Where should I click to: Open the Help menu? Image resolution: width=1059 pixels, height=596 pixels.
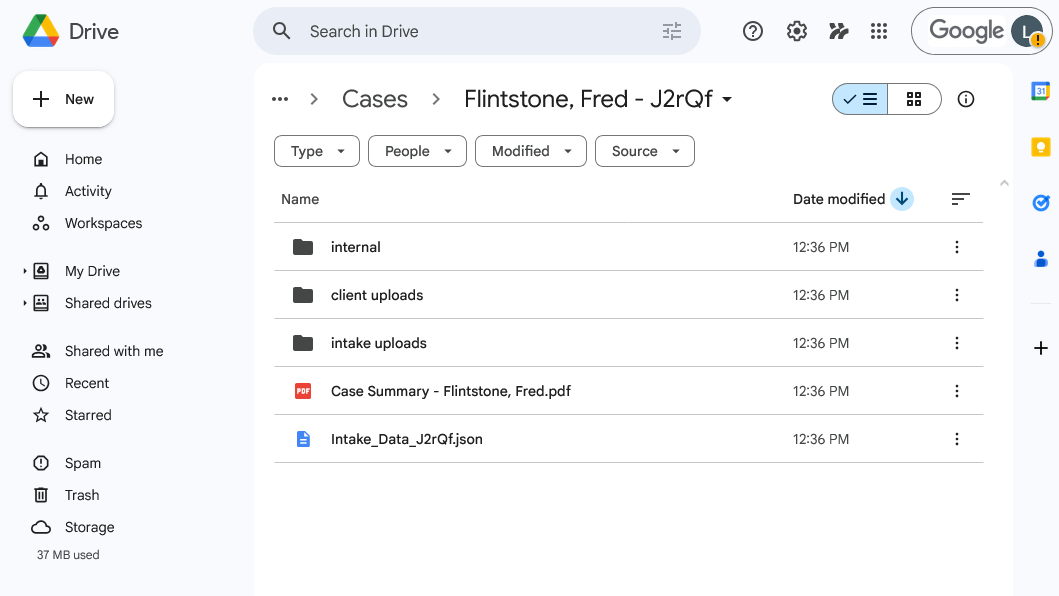tap(752, 31)
